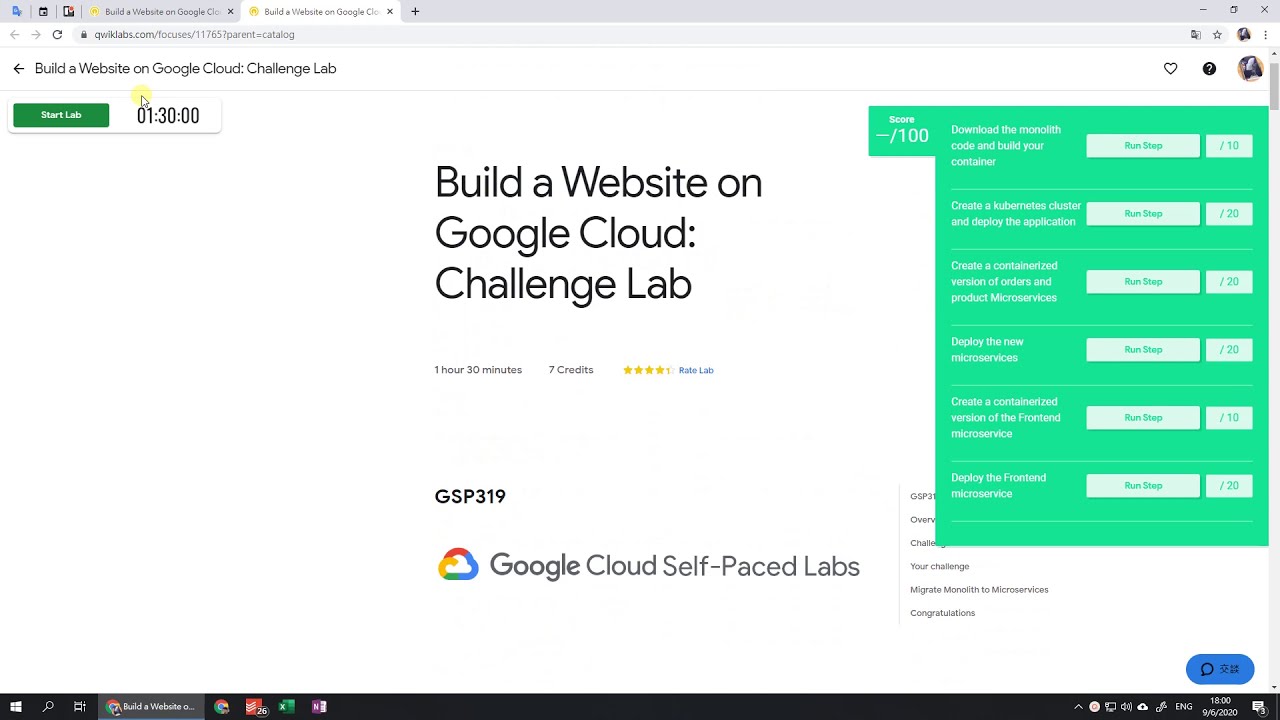The height and width of the screenshot is (720, 1280).
Task: Run Step for Deploy the Frontend microservice
Action: 1143,486
